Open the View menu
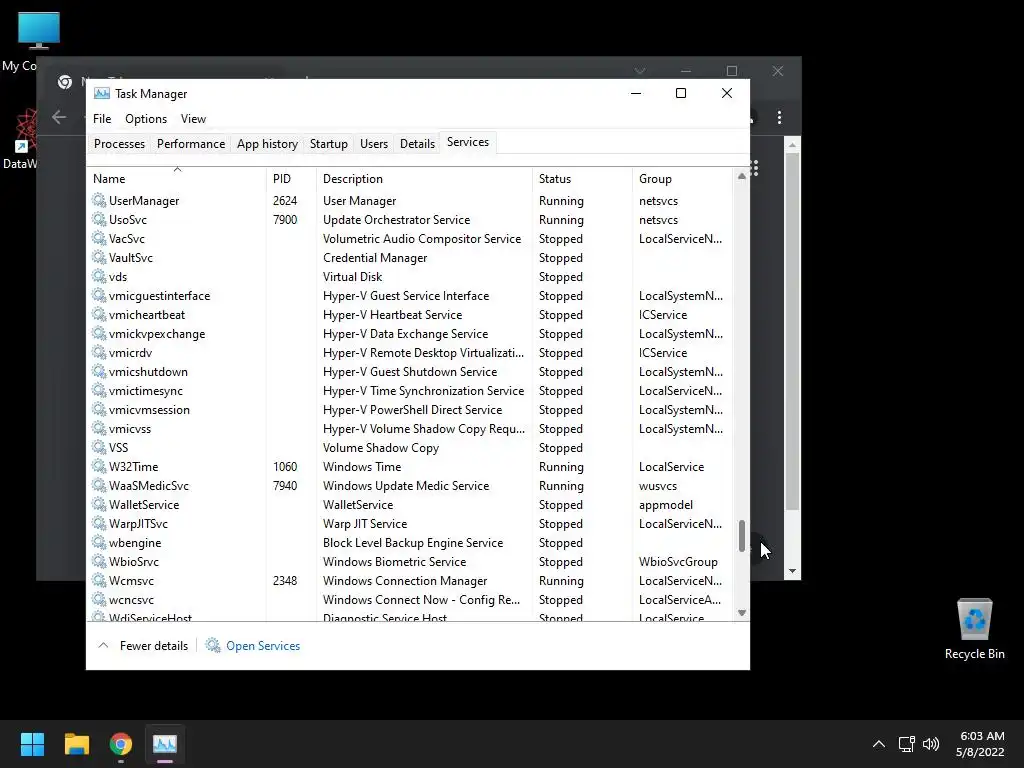 tap(193, 118)
